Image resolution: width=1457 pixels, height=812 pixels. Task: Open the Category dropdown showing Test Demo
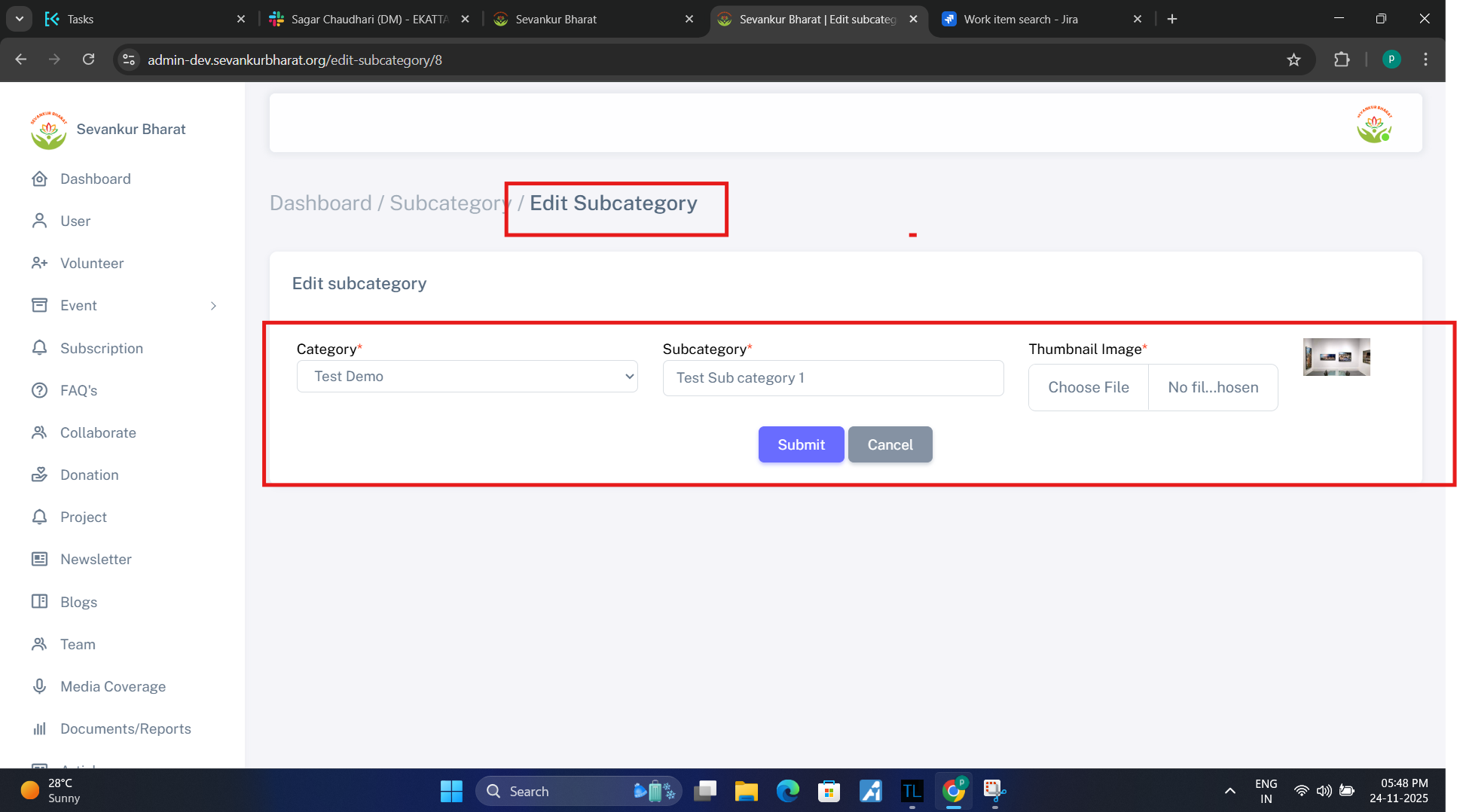(467, 377)
